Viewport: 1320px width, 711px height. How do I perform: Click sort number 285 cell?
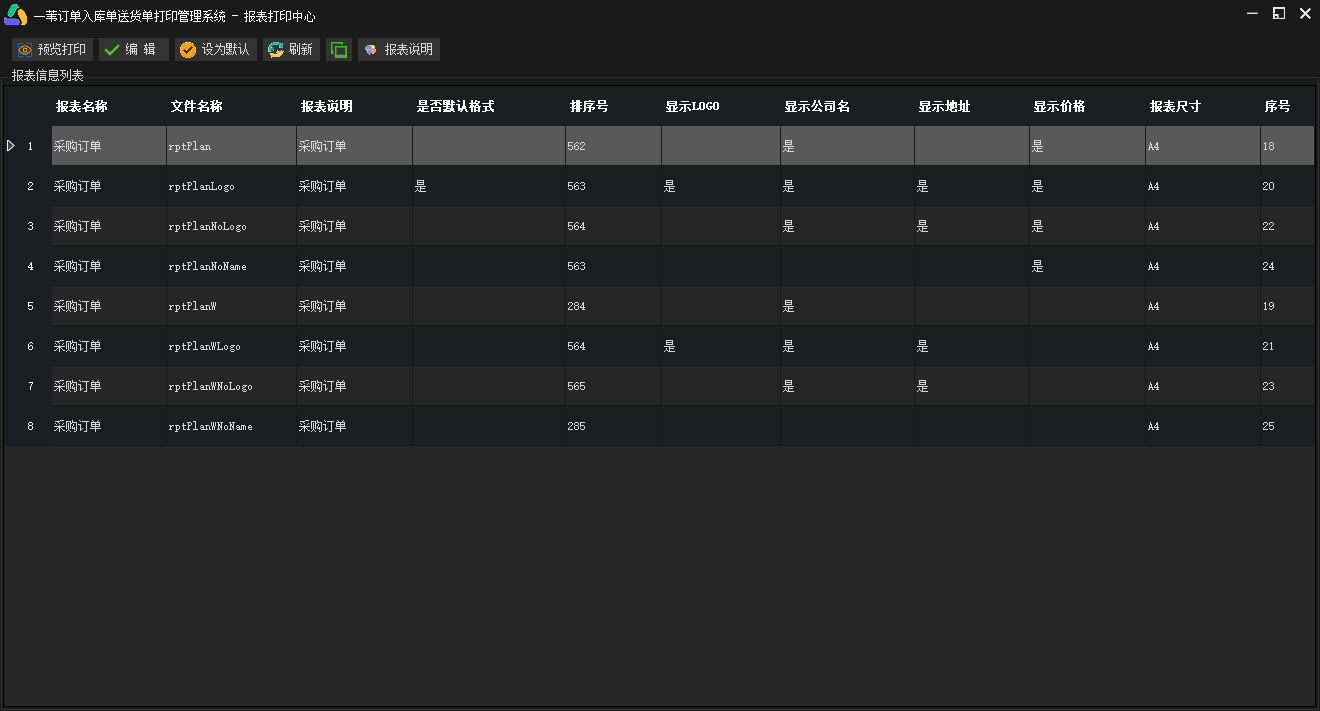pyautogui.click(x=613, y=426)
